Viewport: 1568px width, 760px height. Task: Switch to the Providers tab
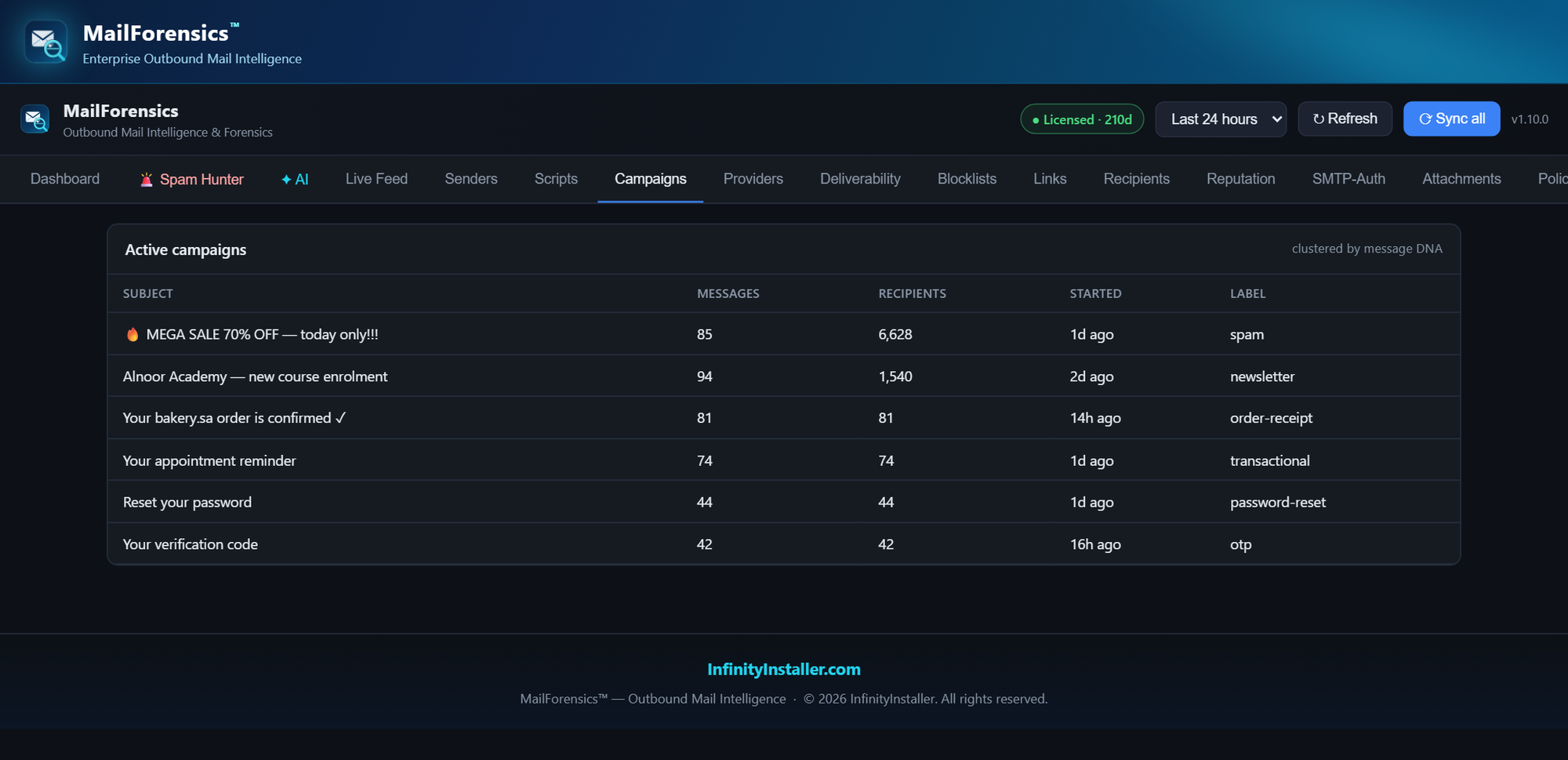(x=753, y=179)
